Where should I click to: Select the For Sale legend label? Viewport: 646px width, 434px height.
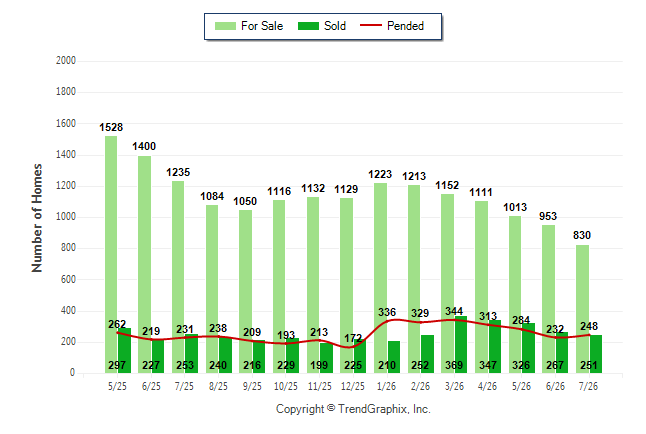coord(262,26)
